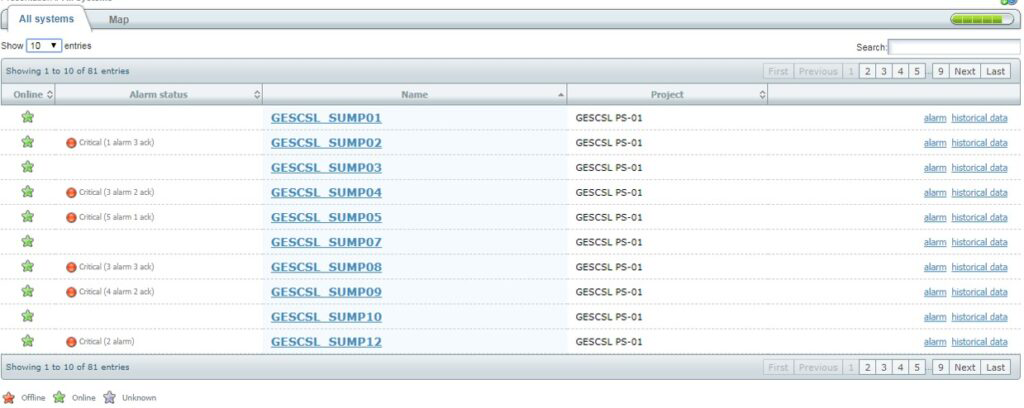Click the Search input field
The width and height of the screenshot is (1024, 408).
(x=954, y=47)
